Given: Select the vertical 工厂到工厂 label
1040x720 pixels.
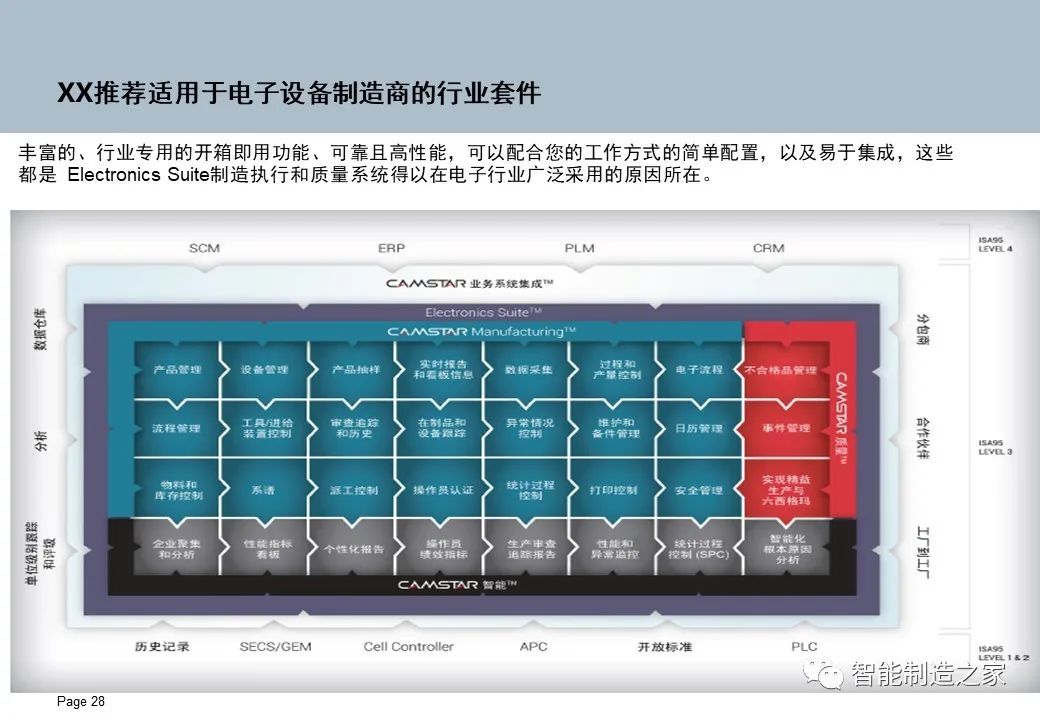Looking at the screenshot, I should point(923,552).
